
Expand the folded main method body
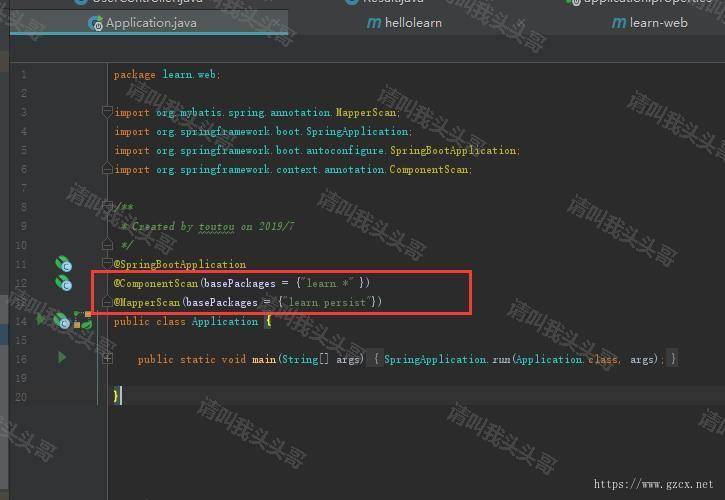coord(107,358)
